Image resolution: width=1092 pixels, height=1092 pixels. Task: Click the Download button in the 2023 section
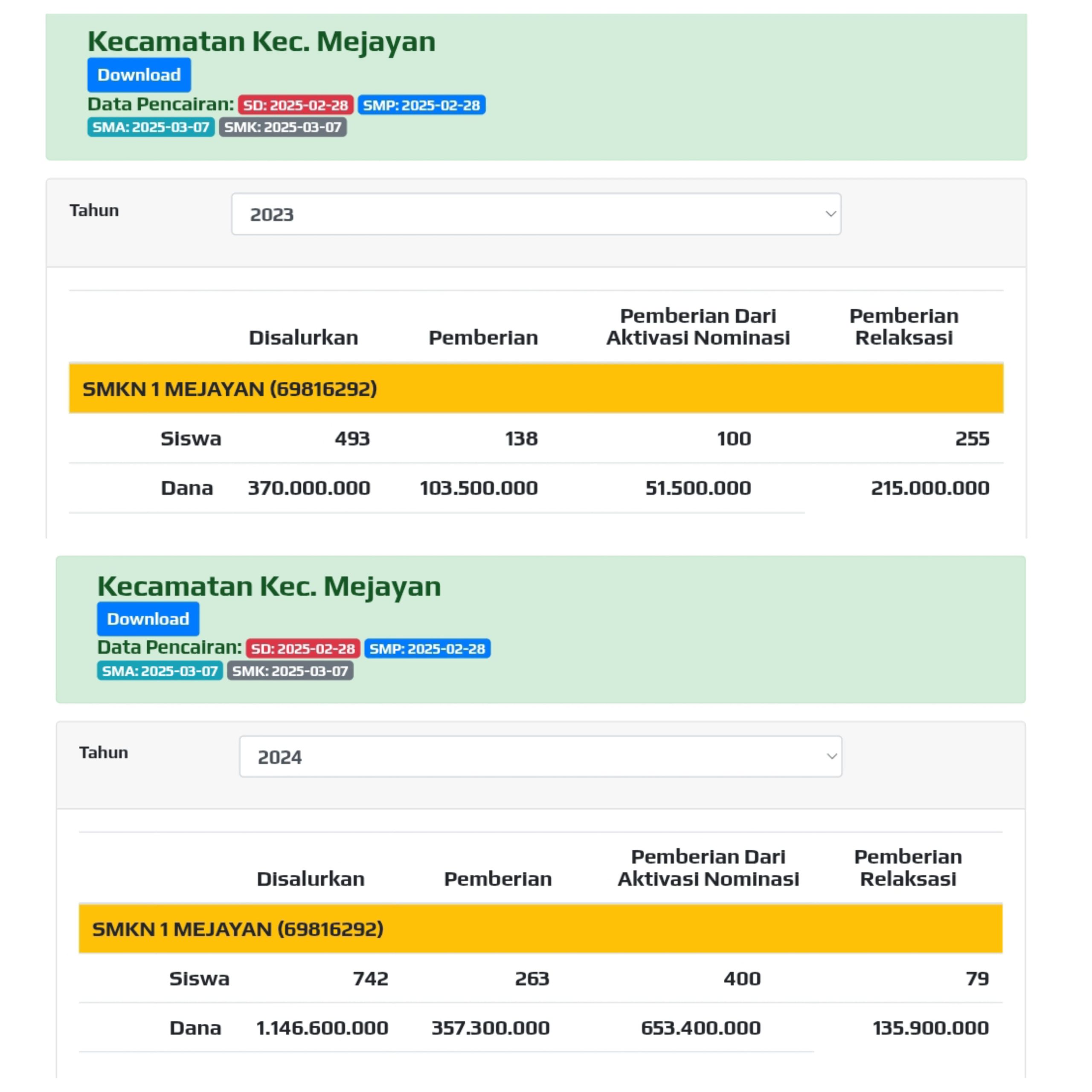tap(139, 75)
